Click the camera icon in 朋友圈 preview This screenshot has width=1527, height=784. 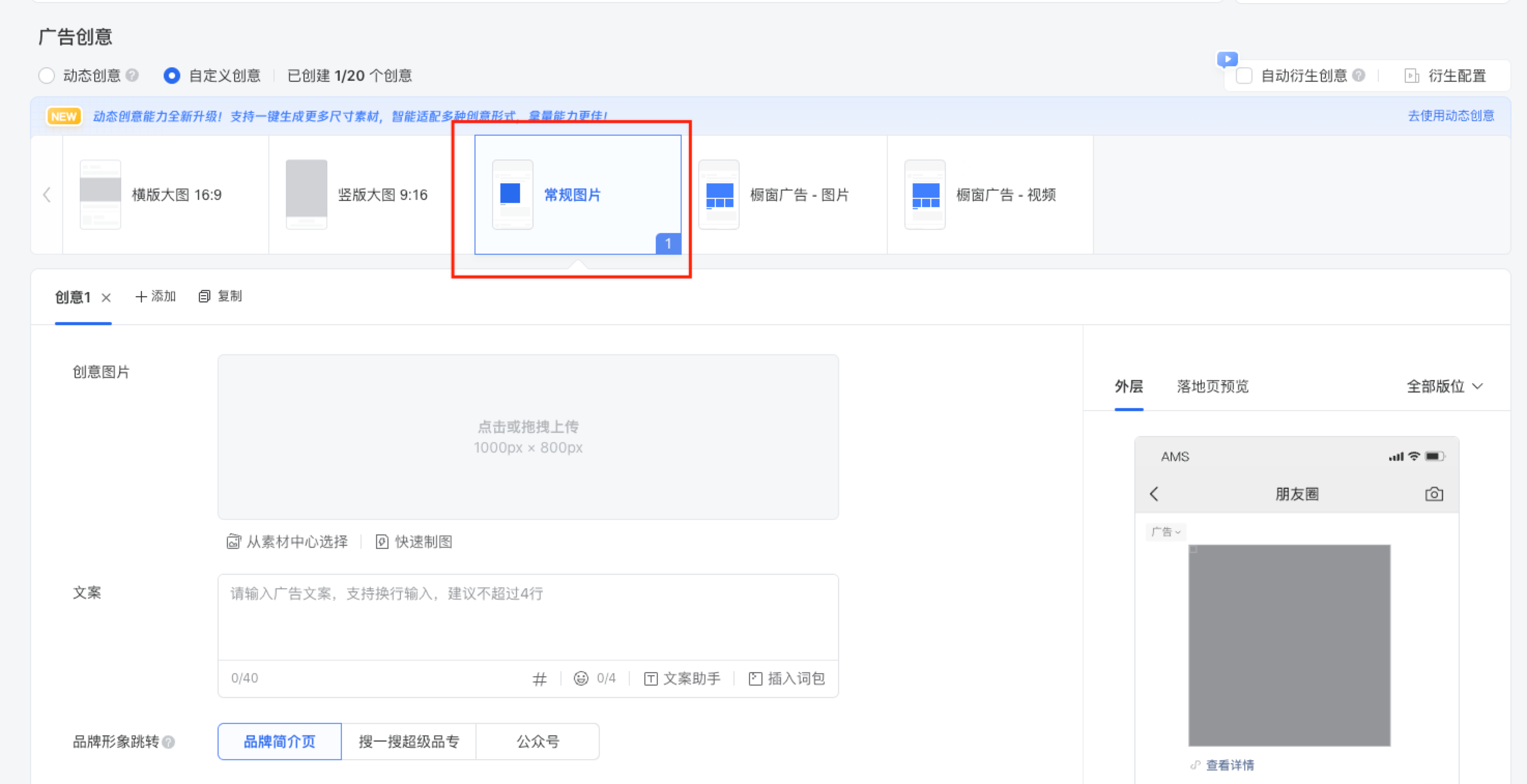(x=1434, y=493)
